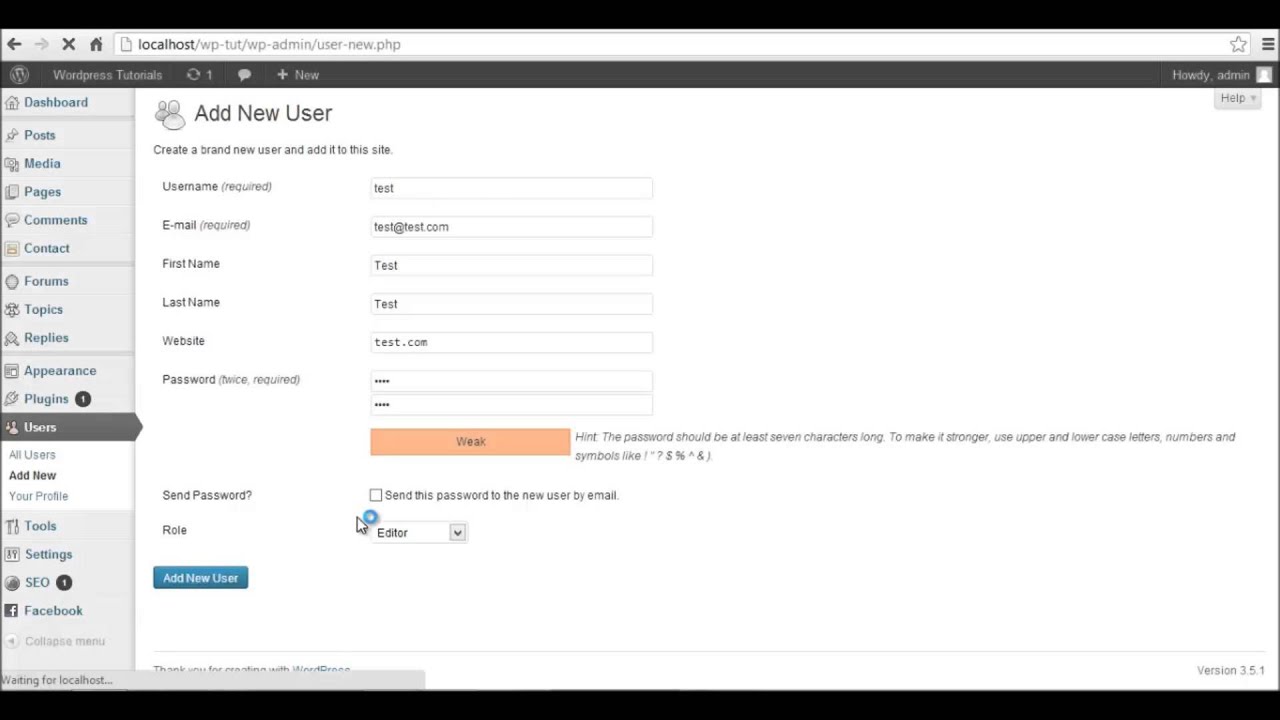Click the SEO menu label
The width and height of the screenshot is (1280, 720).
[x=37, y=582]
